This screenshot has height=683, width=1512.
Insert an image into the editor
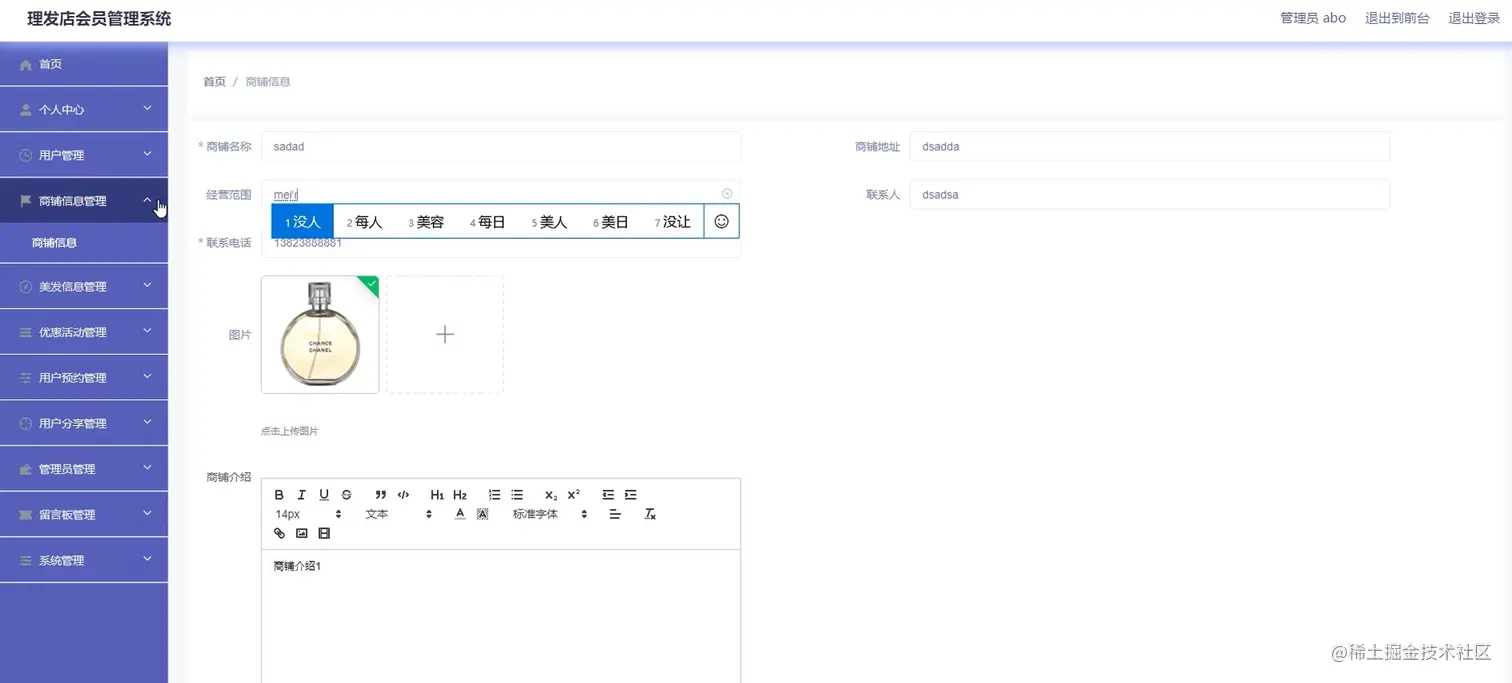click(301, 533)
